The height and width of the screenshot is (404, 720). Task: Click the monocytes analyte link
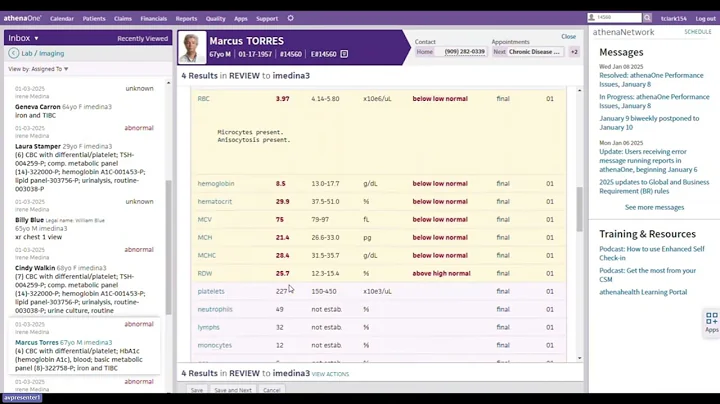[x=214, y=345]
